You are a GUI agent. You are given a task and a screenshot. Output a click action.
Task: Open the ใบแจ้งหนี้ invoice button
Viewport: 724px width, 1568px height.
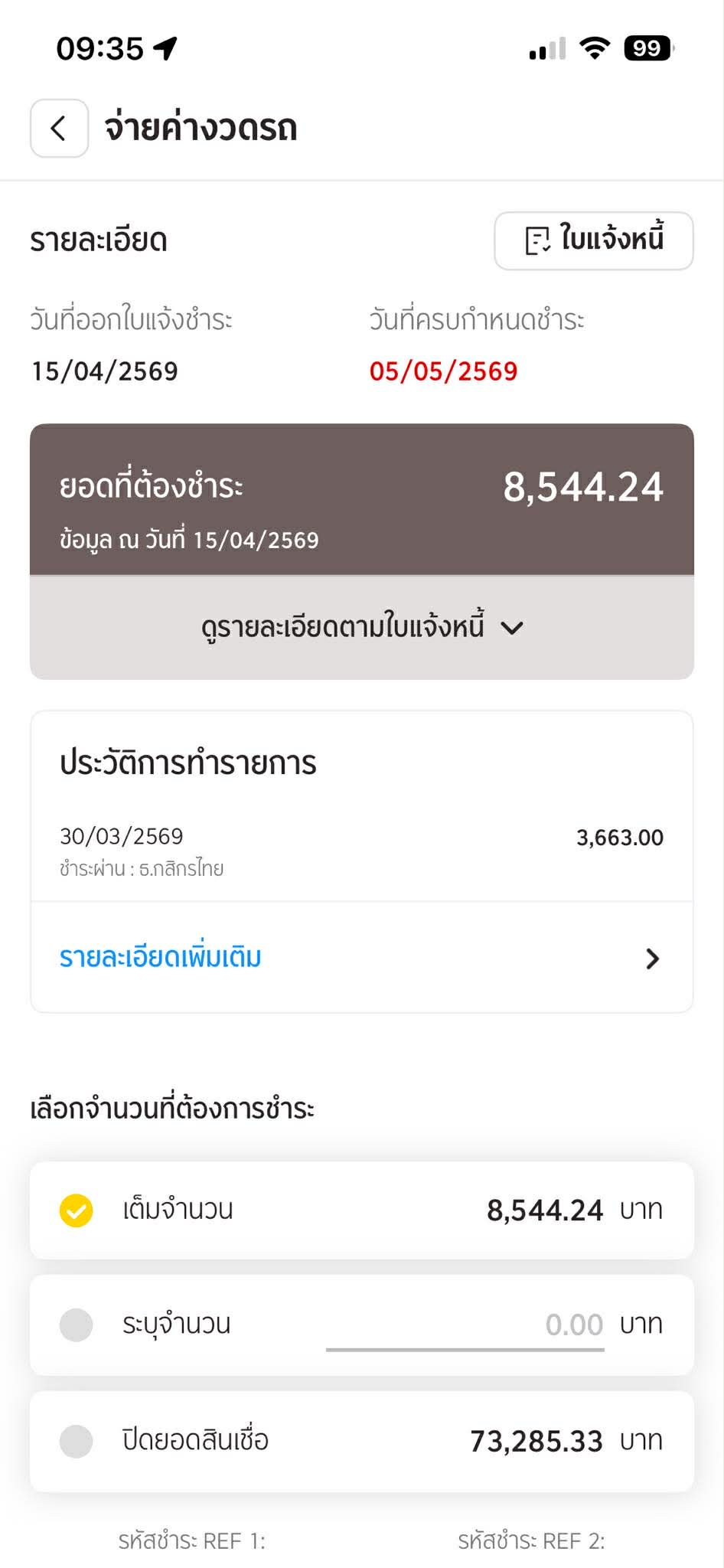click(594, 240)
